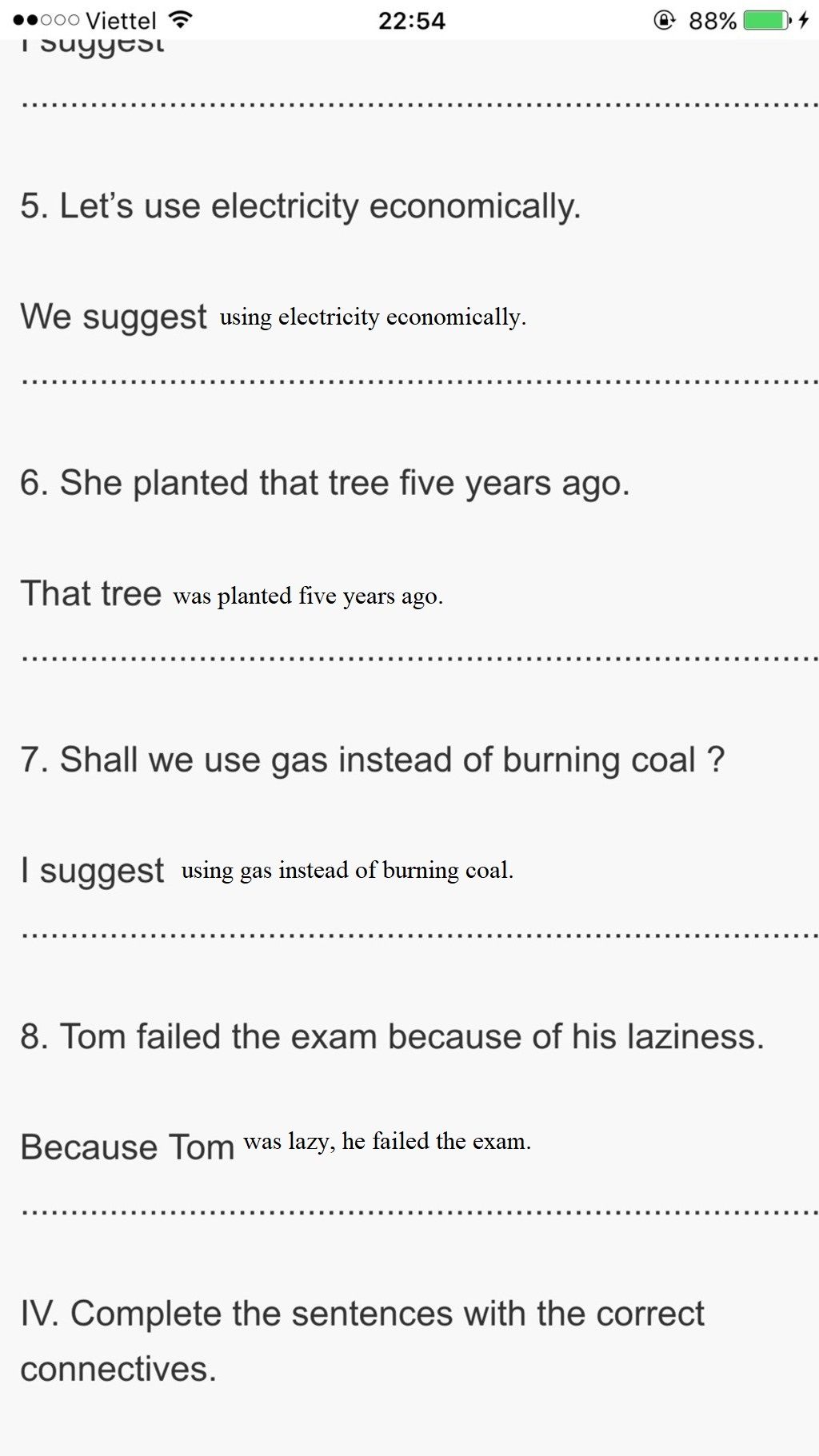Viewport: 819px width, 1456px height.
Task: Tap heading 'IV. Complete the sentences'
Action: click(362, 1341)
